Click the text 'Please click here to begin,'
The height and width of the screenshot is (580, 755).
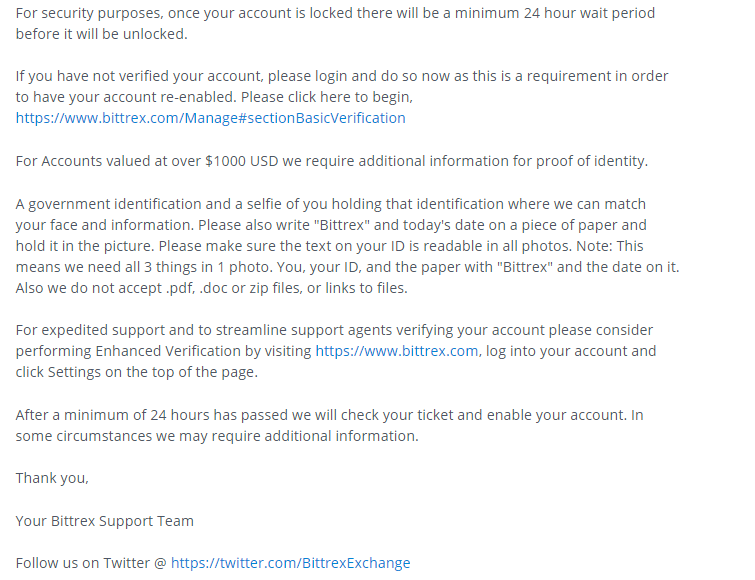click(327, 97)
